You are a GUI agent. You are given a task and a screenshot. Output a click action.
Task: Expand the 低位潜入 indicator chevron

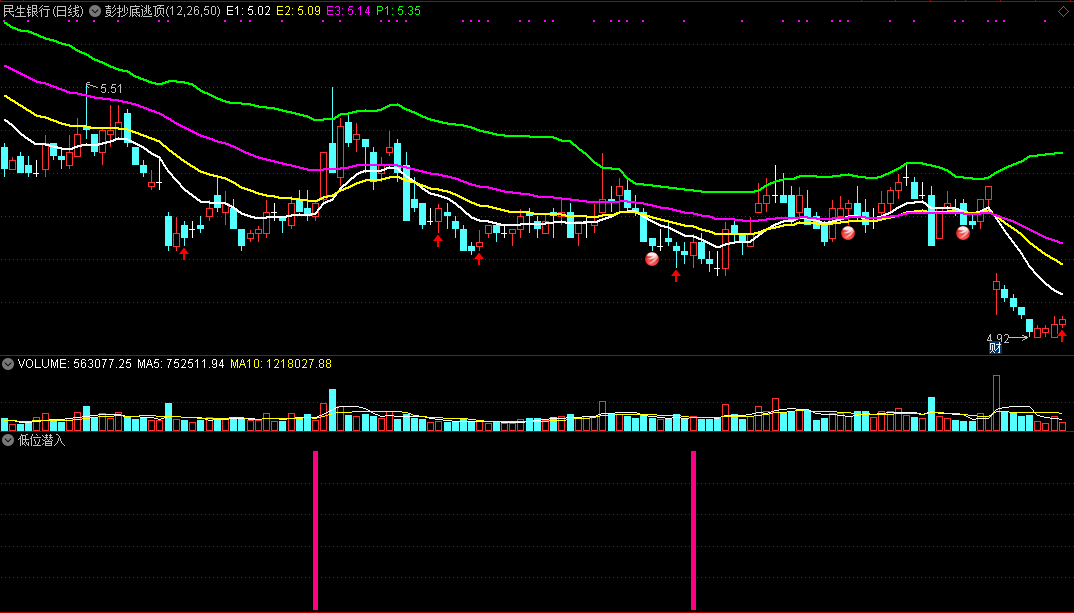8,440
